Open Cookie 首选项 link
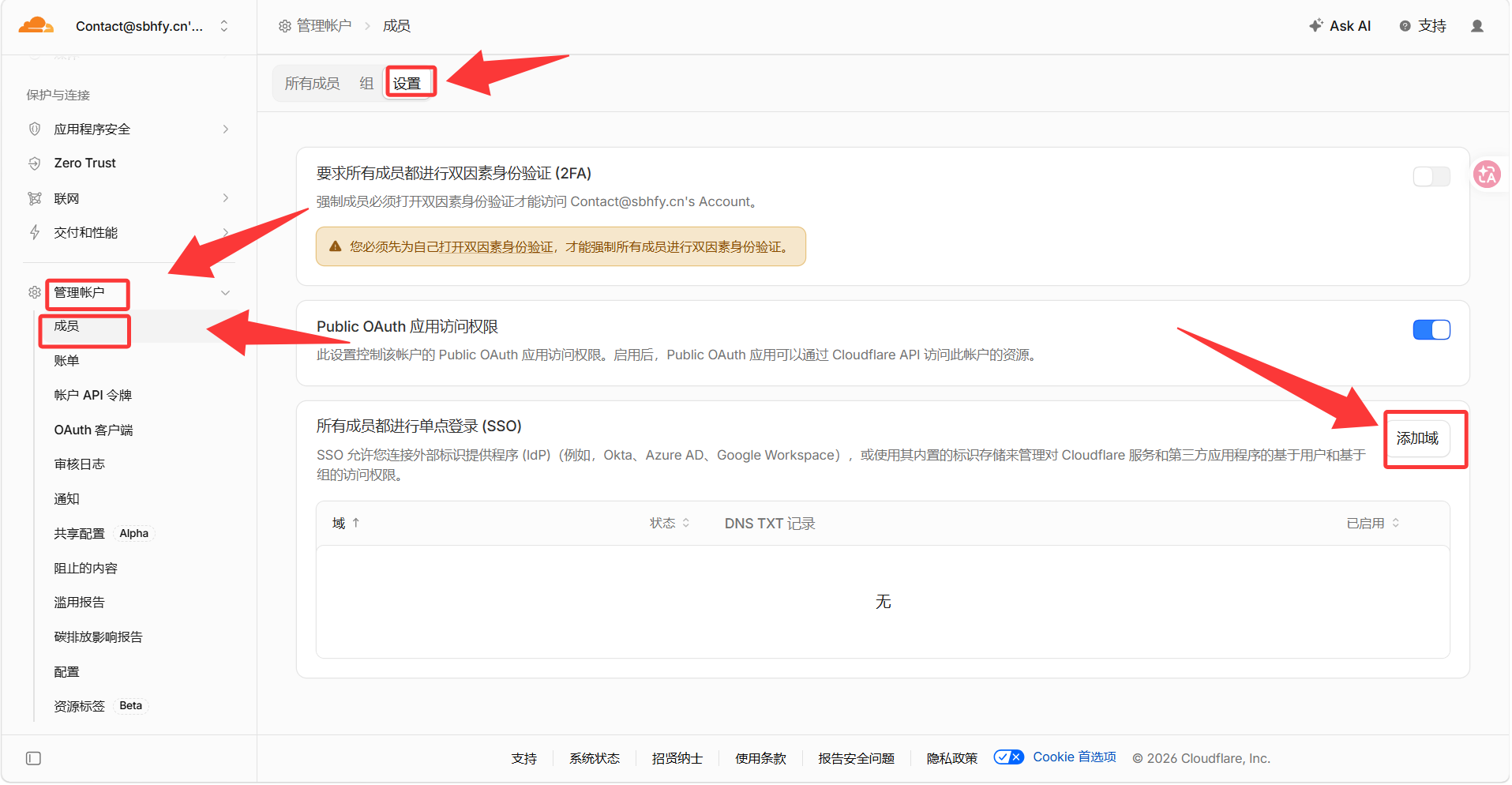The image size is (1512, 785). pos(1075,757)
